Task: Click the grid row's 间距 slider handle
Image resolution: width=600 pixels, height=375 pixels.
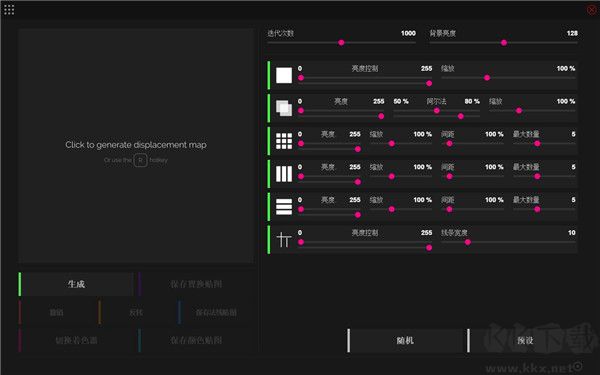Action: (449, 143)
